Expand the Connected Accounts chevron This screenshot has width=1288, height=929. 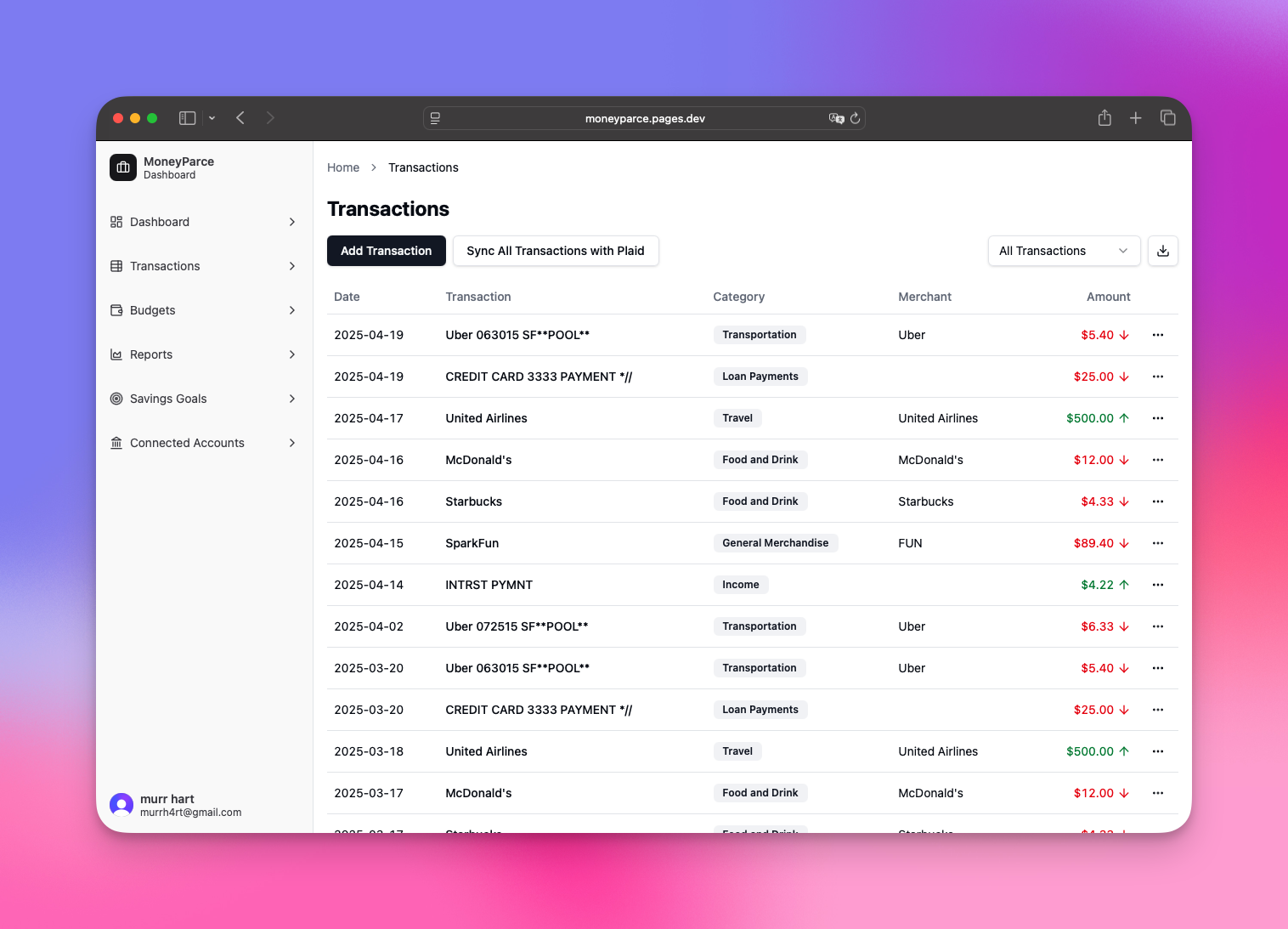[292, 443]
